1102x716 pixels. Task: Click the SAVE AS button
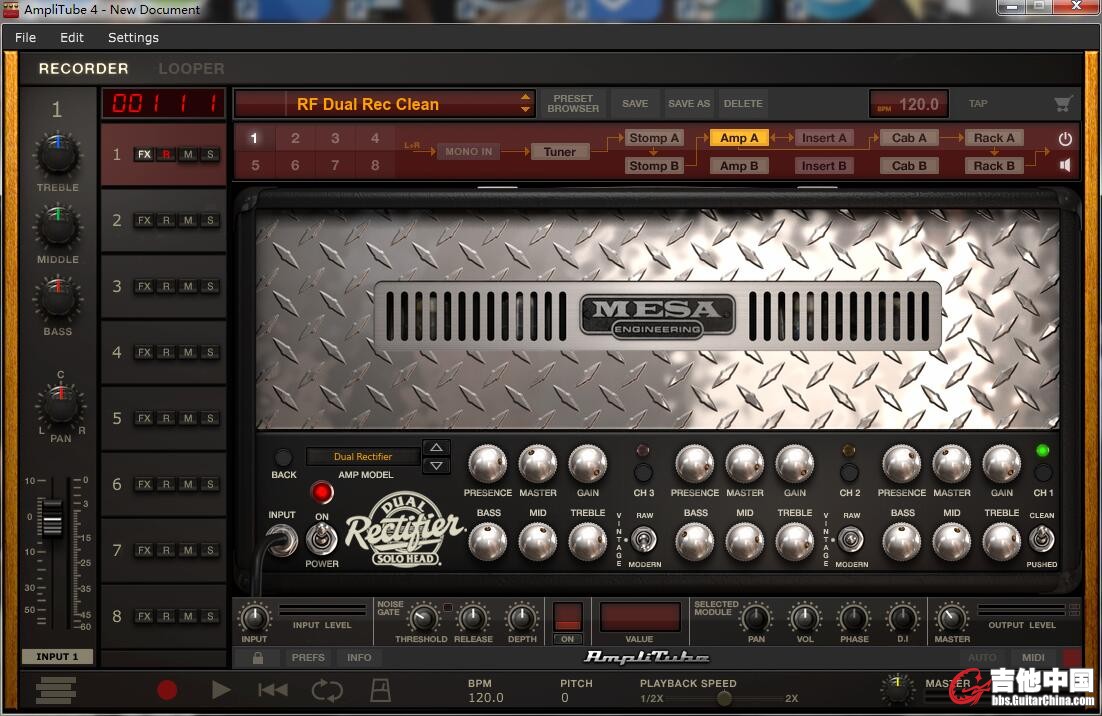pos(689,104)
